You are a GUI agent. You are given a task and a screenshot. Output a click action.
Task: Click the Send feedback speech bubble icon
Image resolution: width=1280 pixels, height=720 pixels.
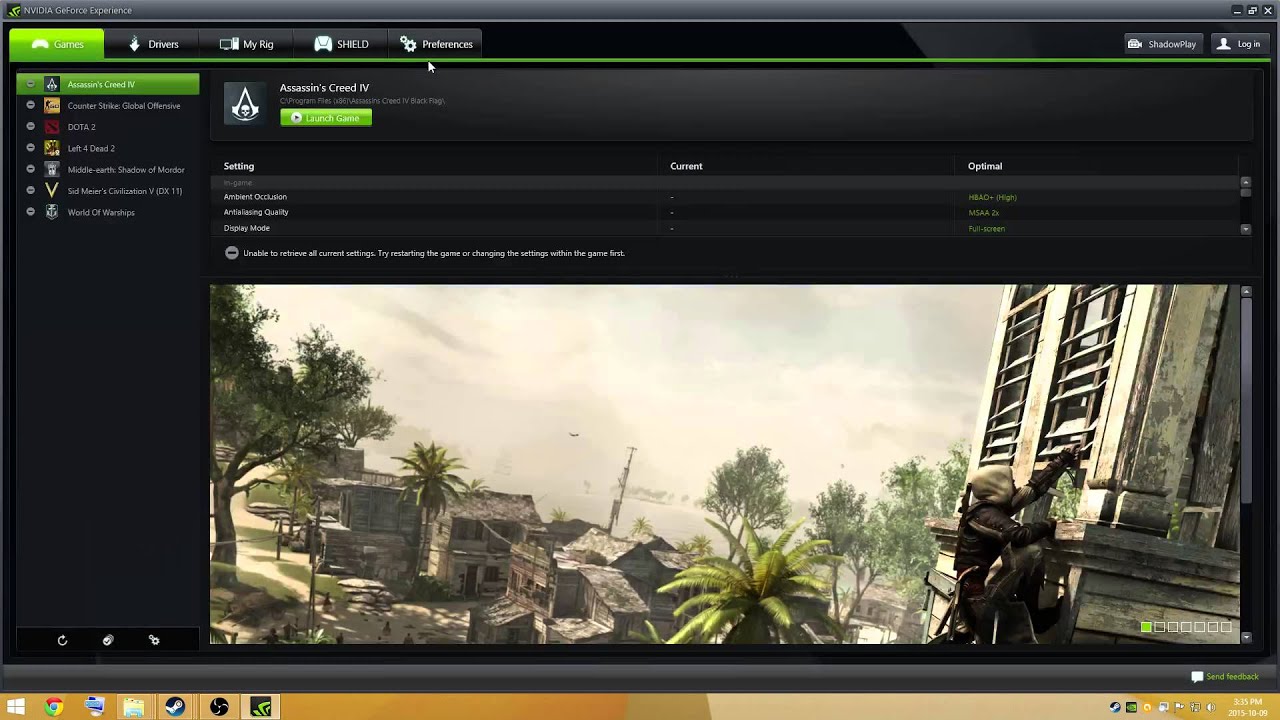pyautogui.click(x=1197, y=677)
